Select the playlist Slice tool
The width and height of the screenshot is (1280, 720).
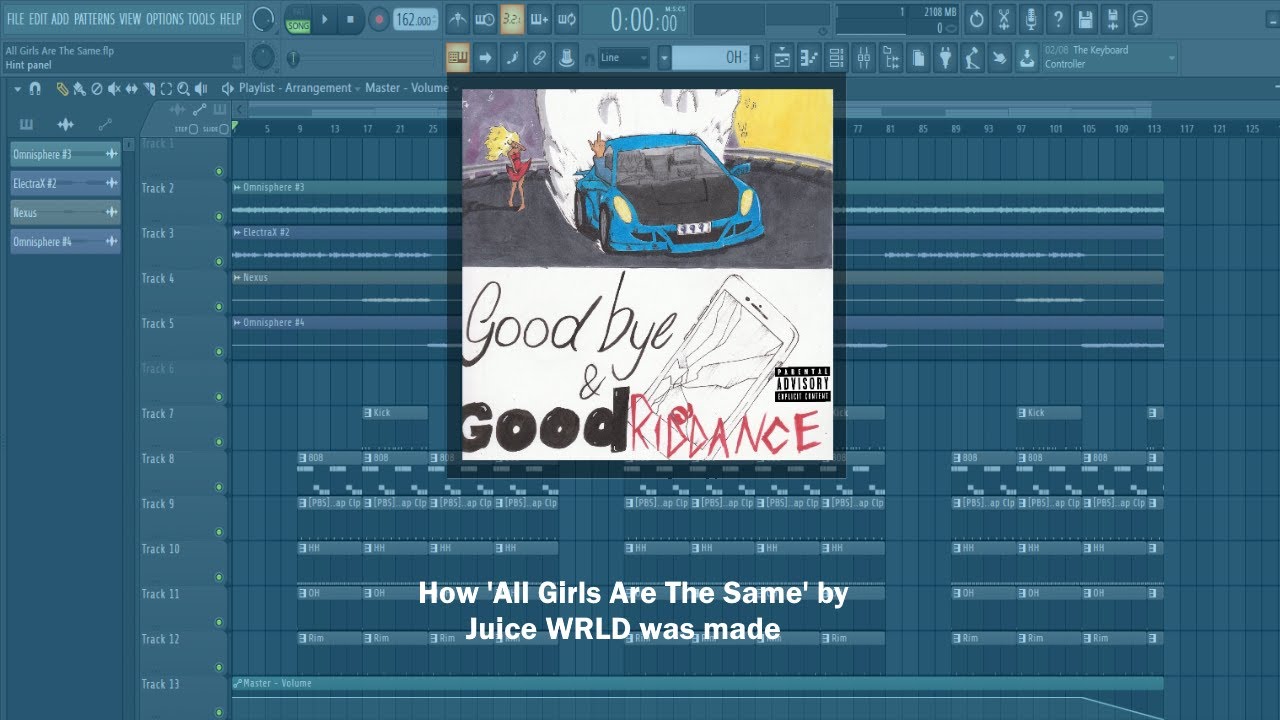tap(148, 88)
